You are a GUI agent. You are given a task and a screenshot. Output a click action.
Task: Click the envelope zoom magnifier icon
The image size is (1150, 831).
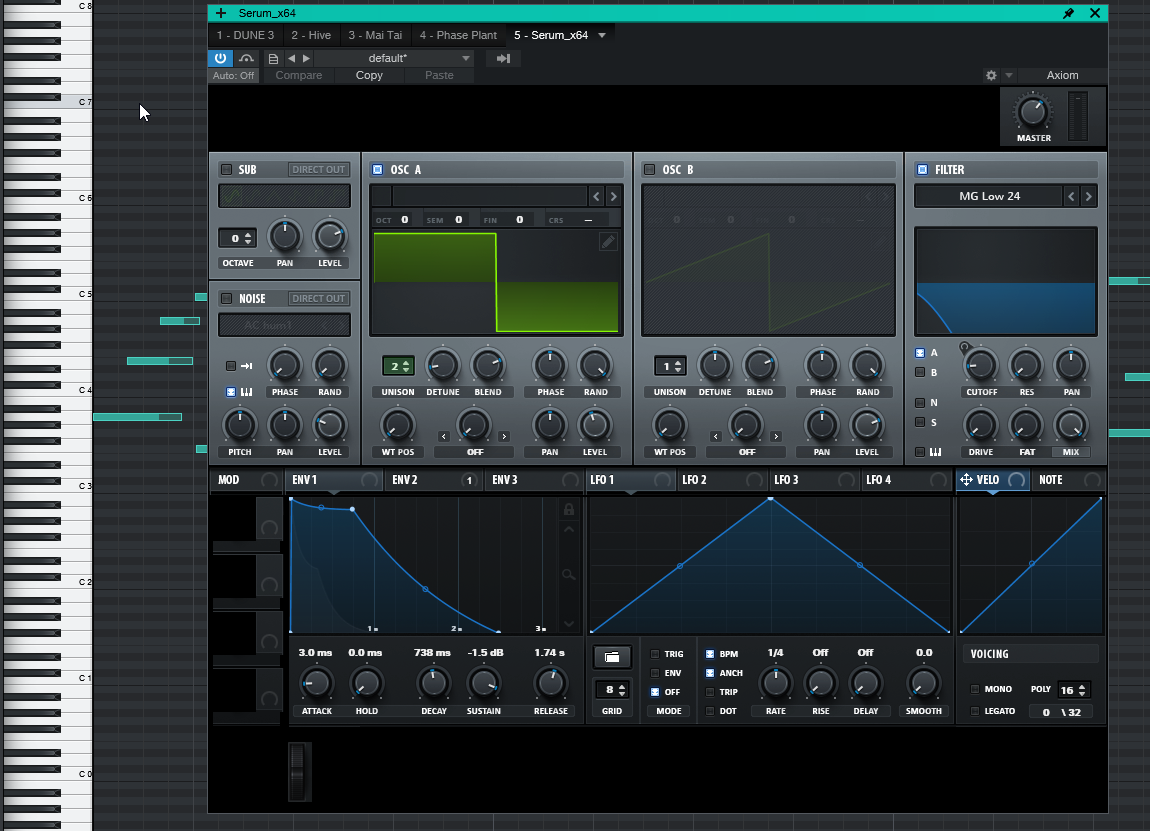568,574
